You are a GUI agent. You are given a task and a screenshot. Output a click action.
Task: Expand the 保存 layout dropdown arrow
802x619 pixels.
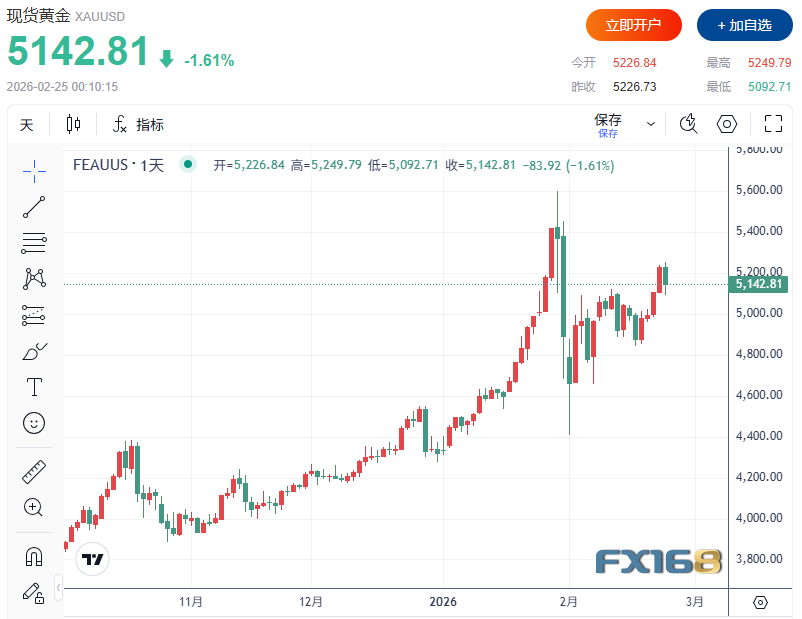click(651, 125)
